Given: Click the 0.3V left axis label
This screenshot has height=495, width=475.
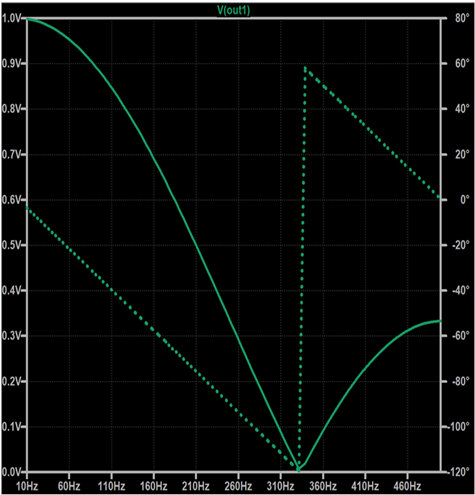Looking at the screenshot, I should point(12,336).
